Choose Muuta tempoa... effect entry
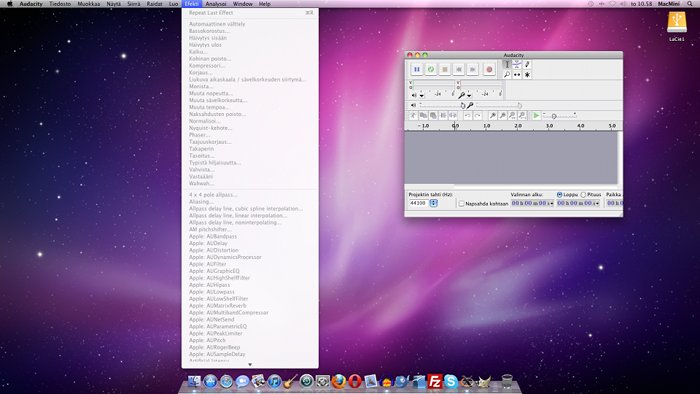Viewport: 700px width, 394px height. coord(250,107)
